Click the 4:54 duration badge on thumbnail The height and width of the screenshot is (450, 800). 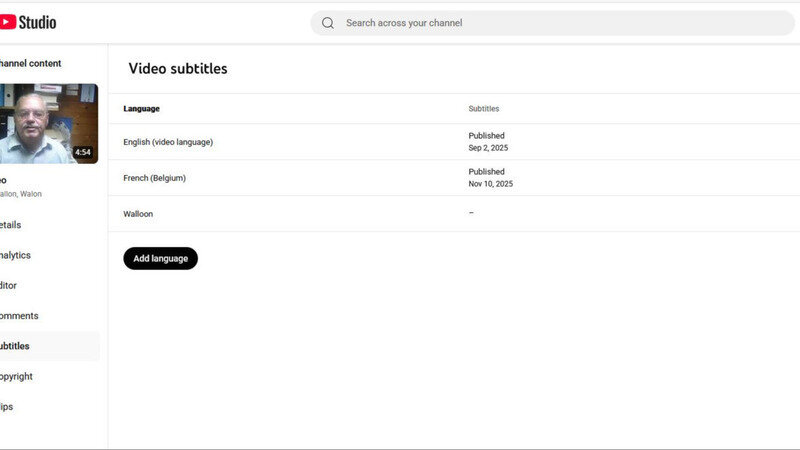[83, 153]
